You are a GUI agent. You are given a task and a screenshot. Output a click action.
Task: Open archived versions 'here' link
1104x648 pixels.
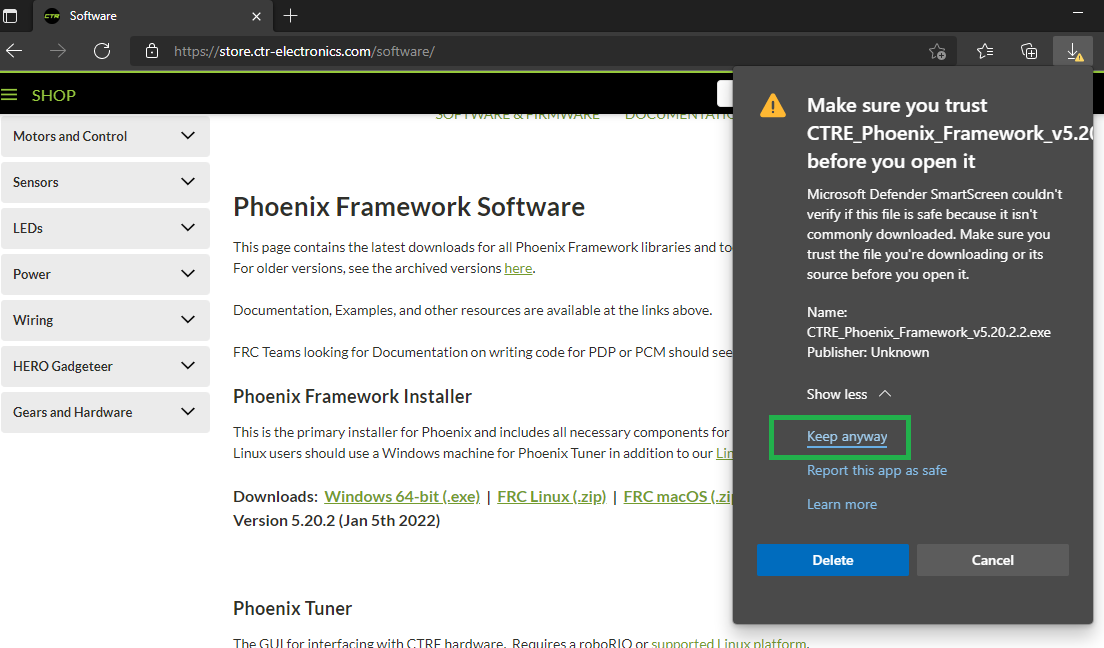[x=518, y=268]
